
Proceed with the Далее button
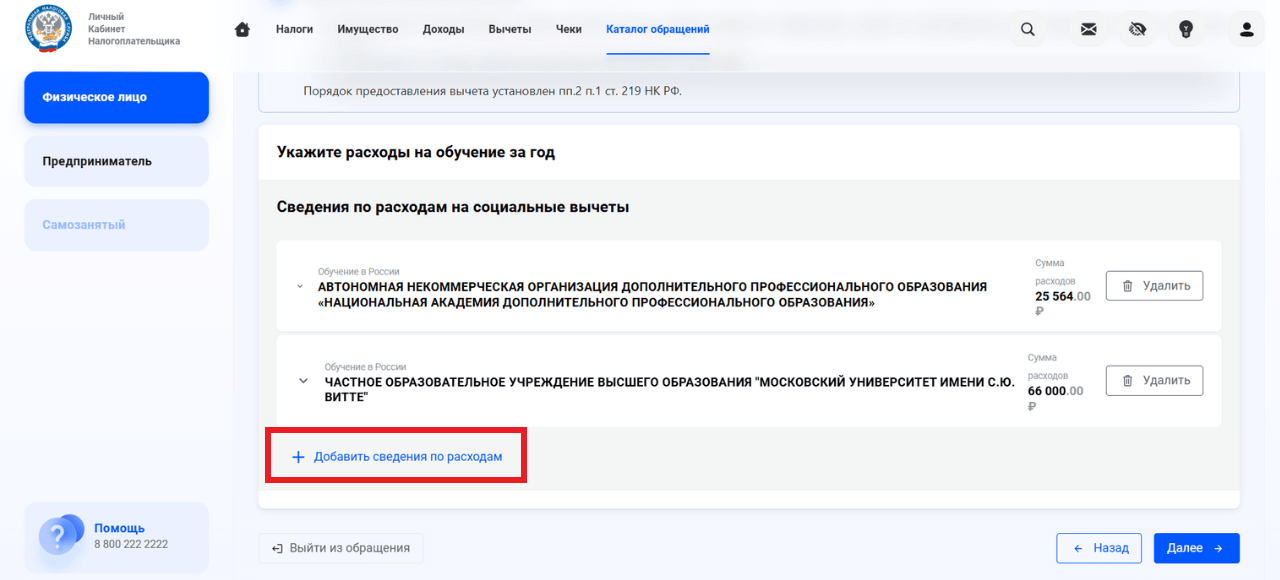pyautogui.click(x=1197, y=548)
